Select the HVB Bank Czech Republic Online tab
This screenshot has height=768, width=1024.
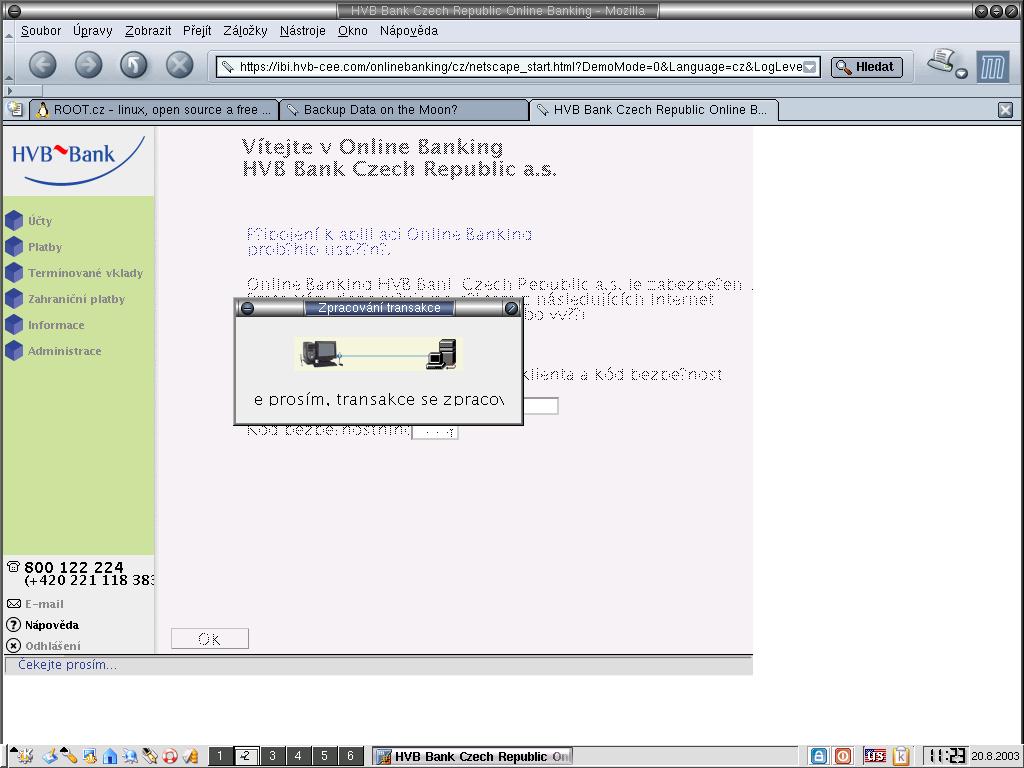pyautogui.click(x=654, y=110)
